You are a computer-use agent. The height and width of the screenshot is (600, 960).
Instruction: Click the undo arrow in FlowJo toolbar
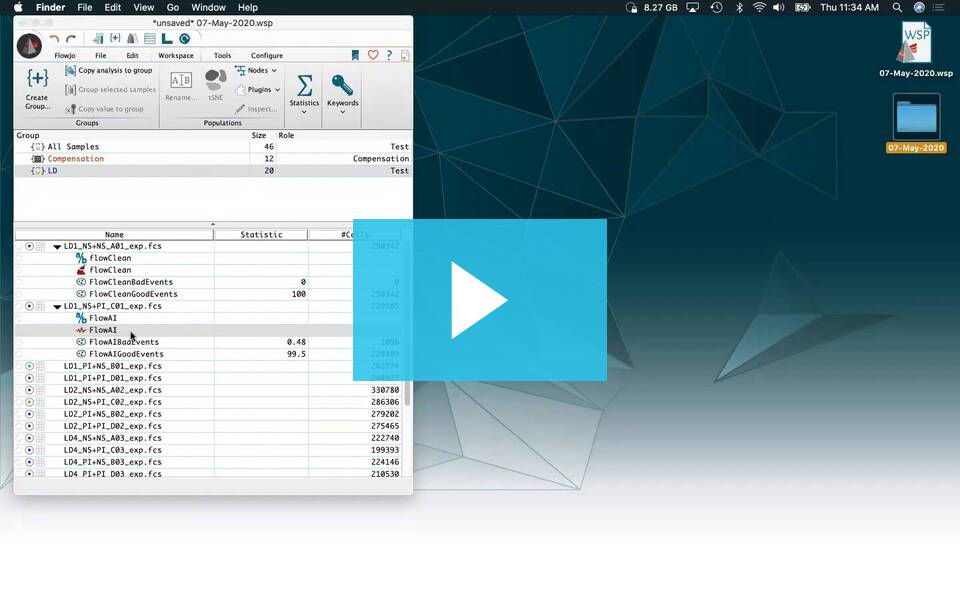54,39
